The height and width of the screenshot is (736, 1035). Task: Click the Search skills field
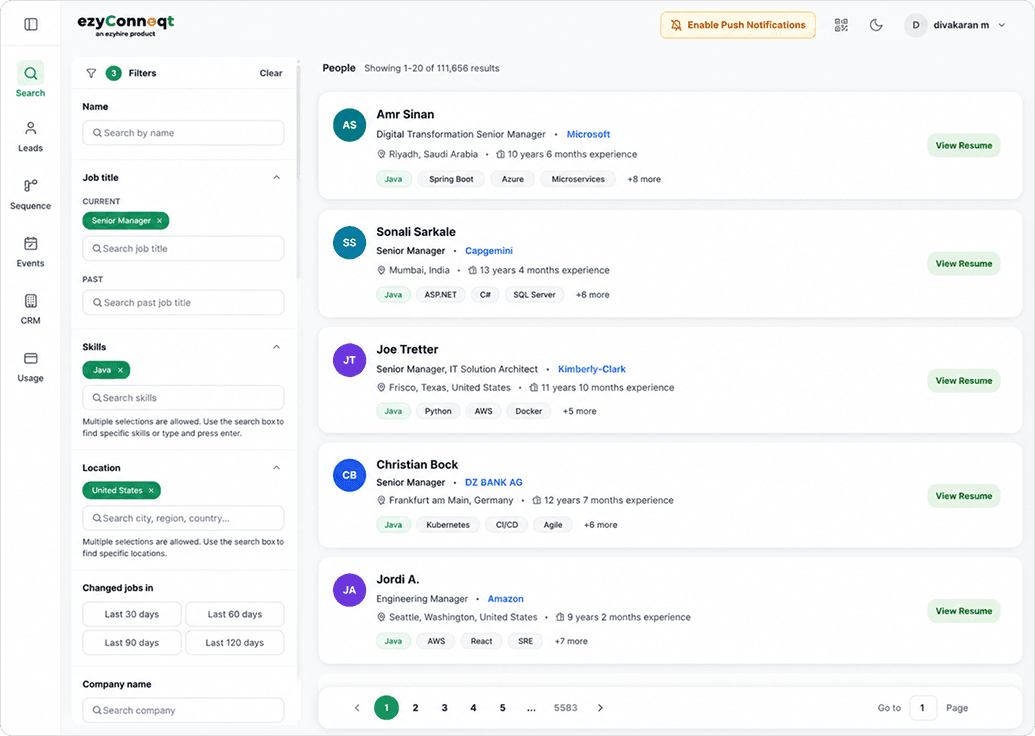184,398
